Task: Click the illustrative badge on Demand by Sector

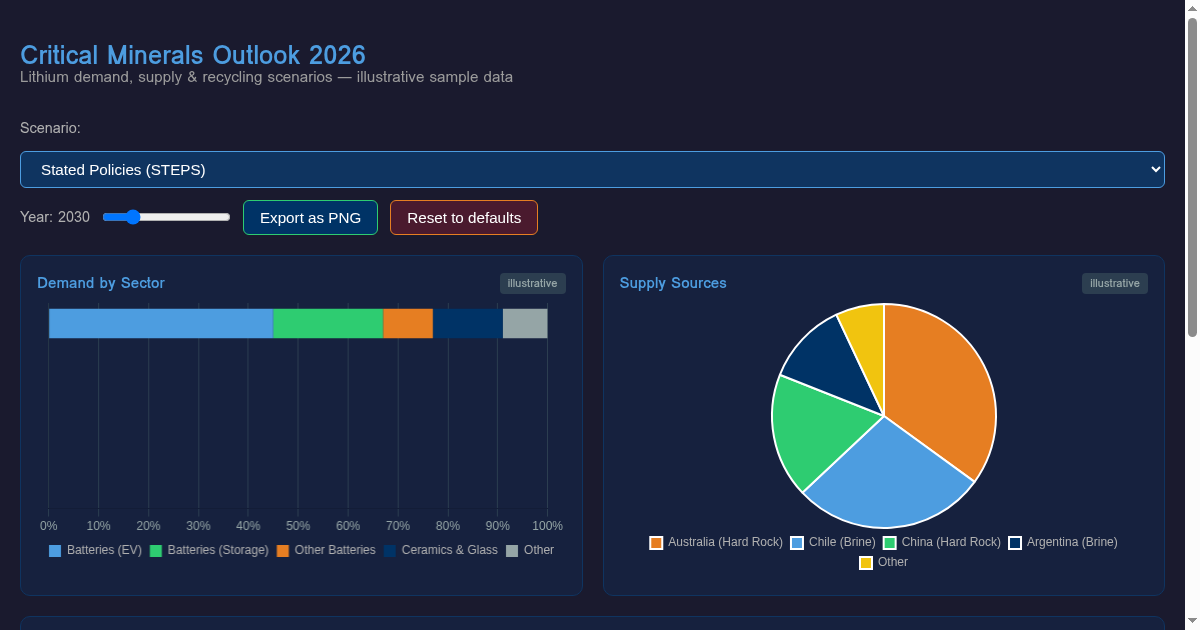Action: (x=533, y=283)
